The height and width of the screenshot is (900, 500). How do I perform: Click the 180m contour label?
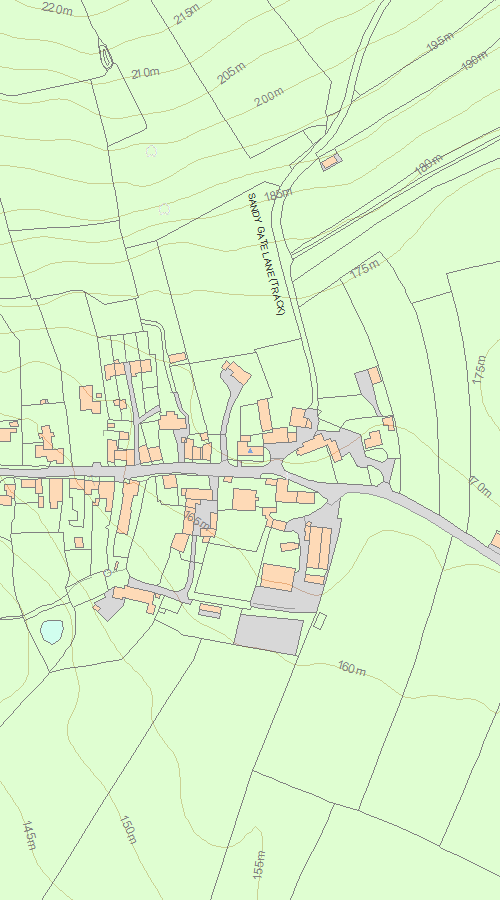tap(429, 165)
